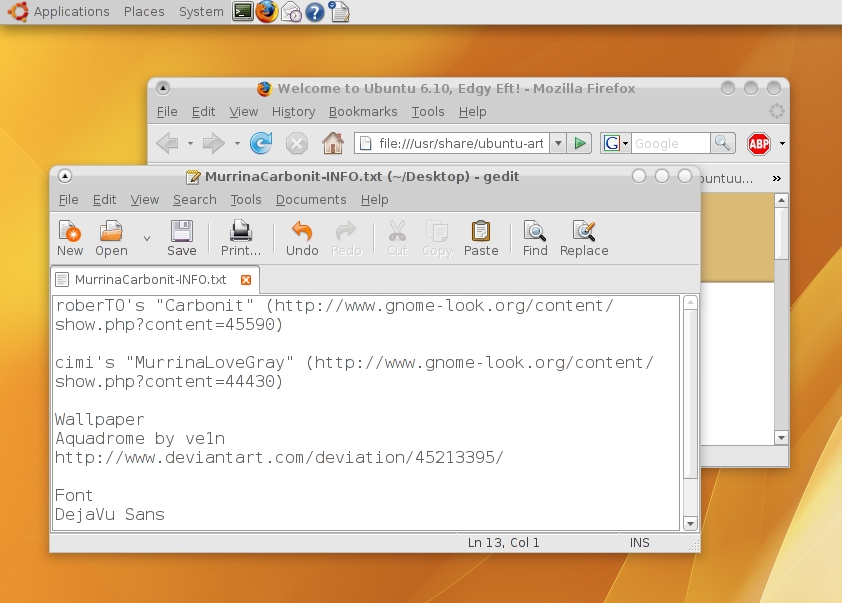Open the mail launcher in top panel
842x603 pixels.
point(291,12)
